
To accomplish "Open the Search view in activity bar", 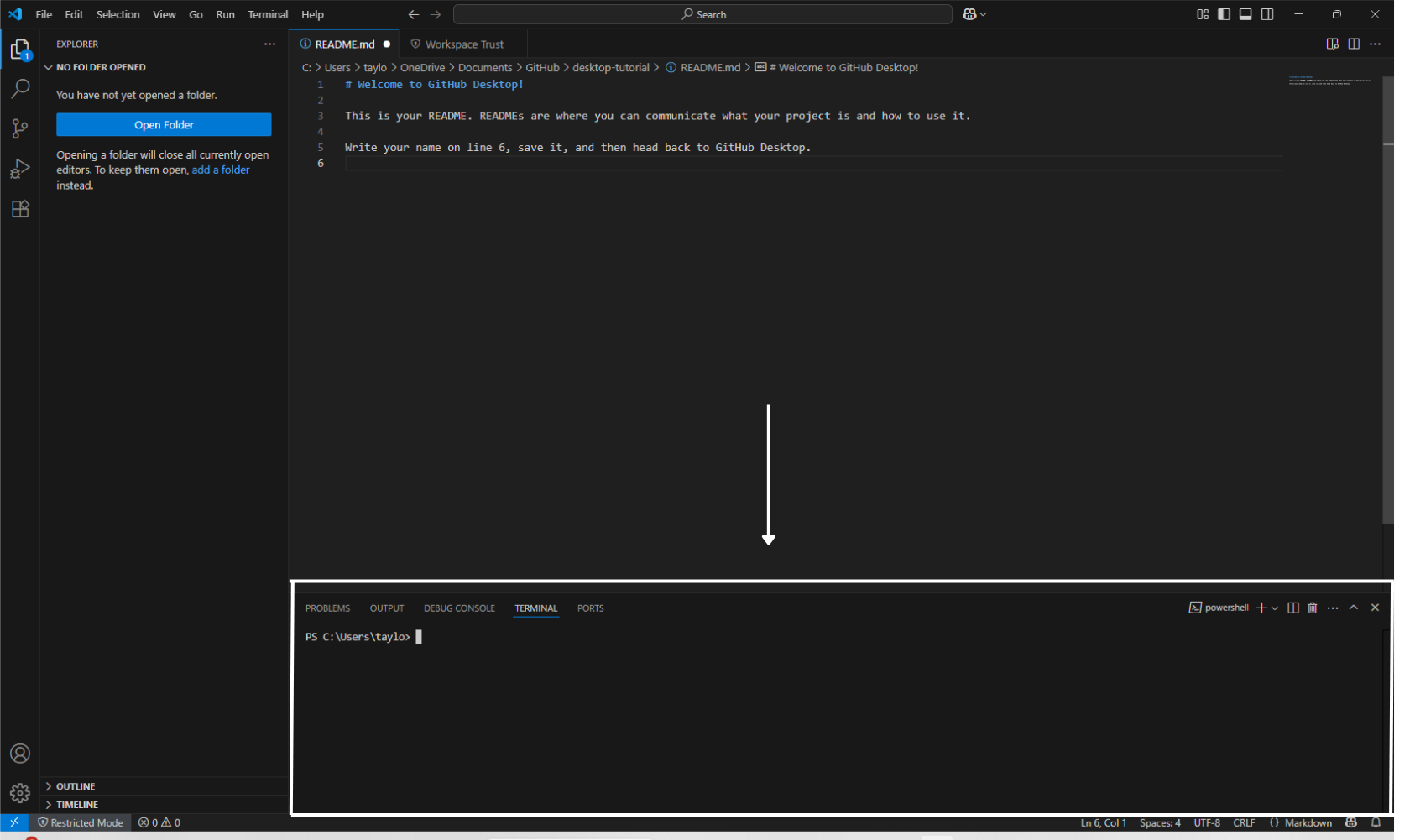I will (20, 88).
